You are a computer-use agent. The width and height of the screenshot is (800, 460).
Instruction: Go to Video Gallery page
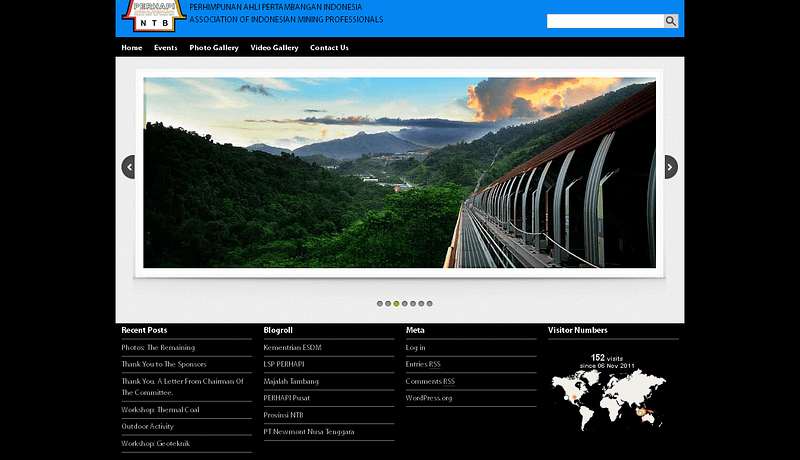click(274, 47)
